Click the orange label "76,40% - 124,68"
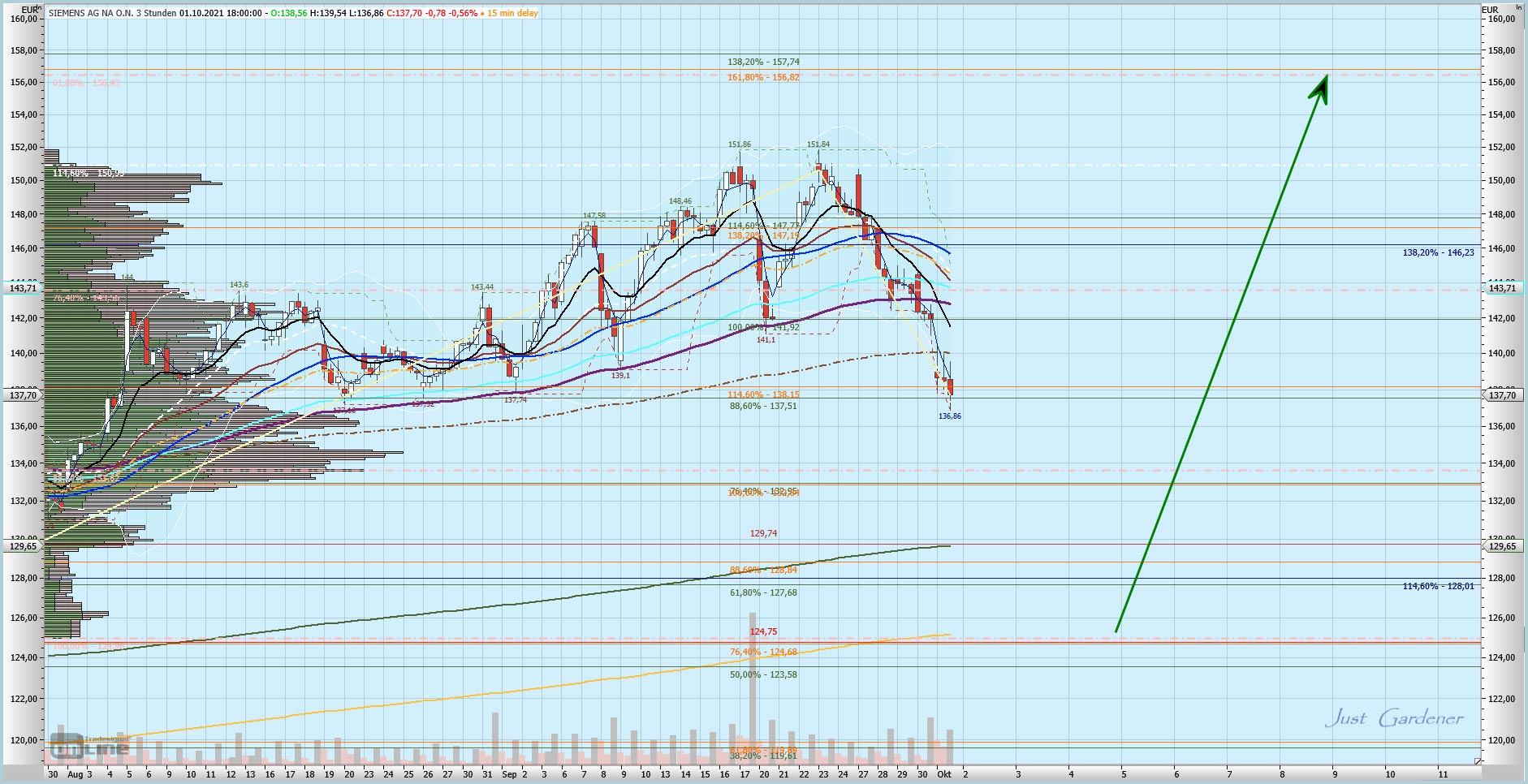Screen dimensions: 1528x784 tap(763, 652)
